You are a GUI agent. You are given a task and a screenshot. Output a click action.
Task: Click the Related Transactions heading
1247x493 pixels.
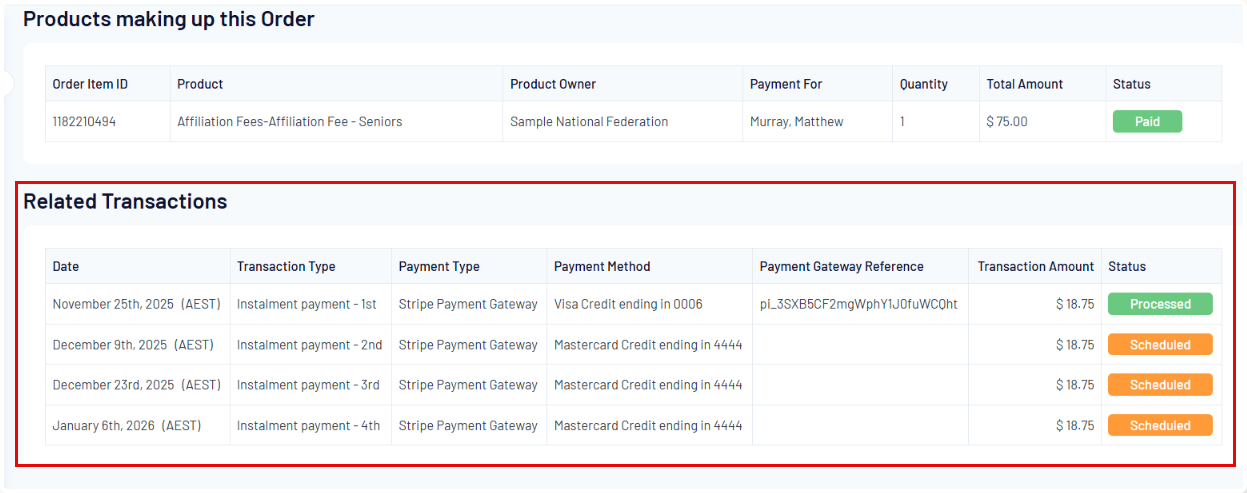tap(125, 201)
